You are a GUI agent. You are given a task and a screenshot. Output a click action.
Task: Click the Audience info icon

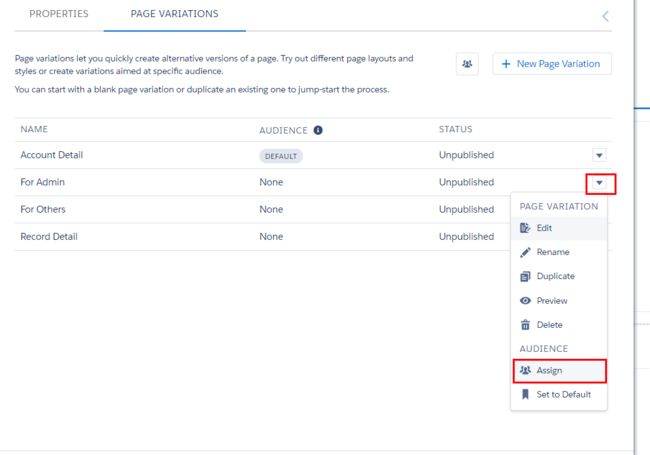(x=318, y=130)
